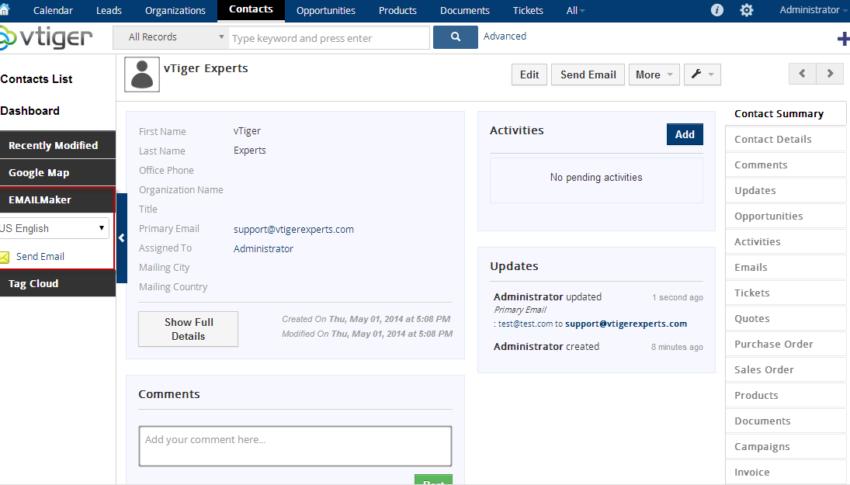
Task: Open Advanced search link
Action: pos(505,36)
